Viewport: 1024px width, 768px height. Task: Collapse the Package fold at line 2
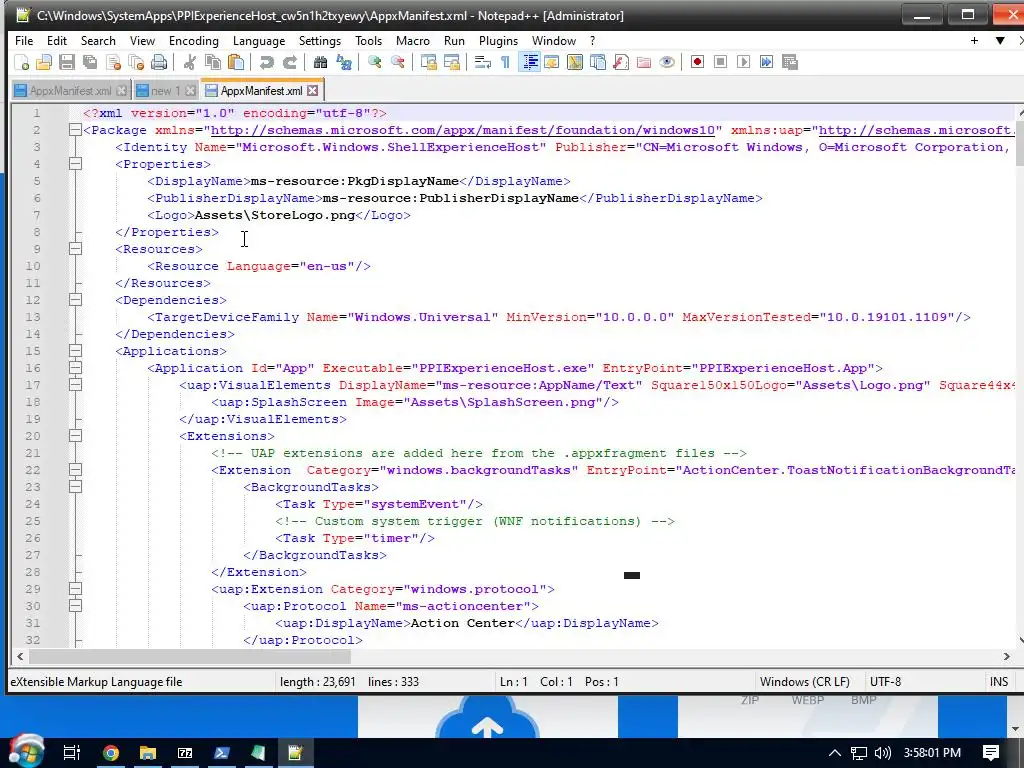tap(75, 130)
